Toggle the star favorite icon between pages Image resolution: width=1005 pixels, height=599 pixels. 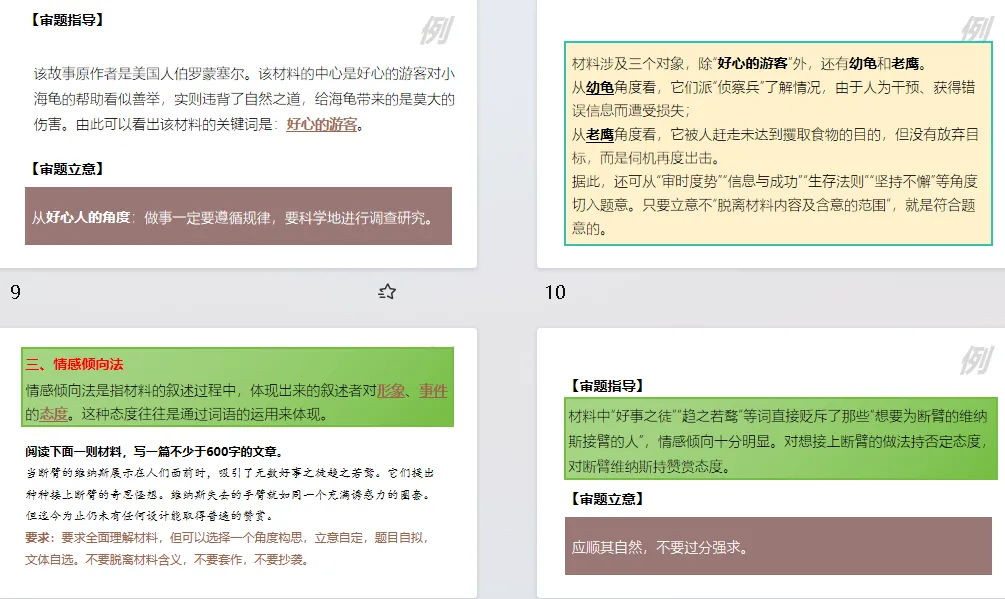[386, 290]
